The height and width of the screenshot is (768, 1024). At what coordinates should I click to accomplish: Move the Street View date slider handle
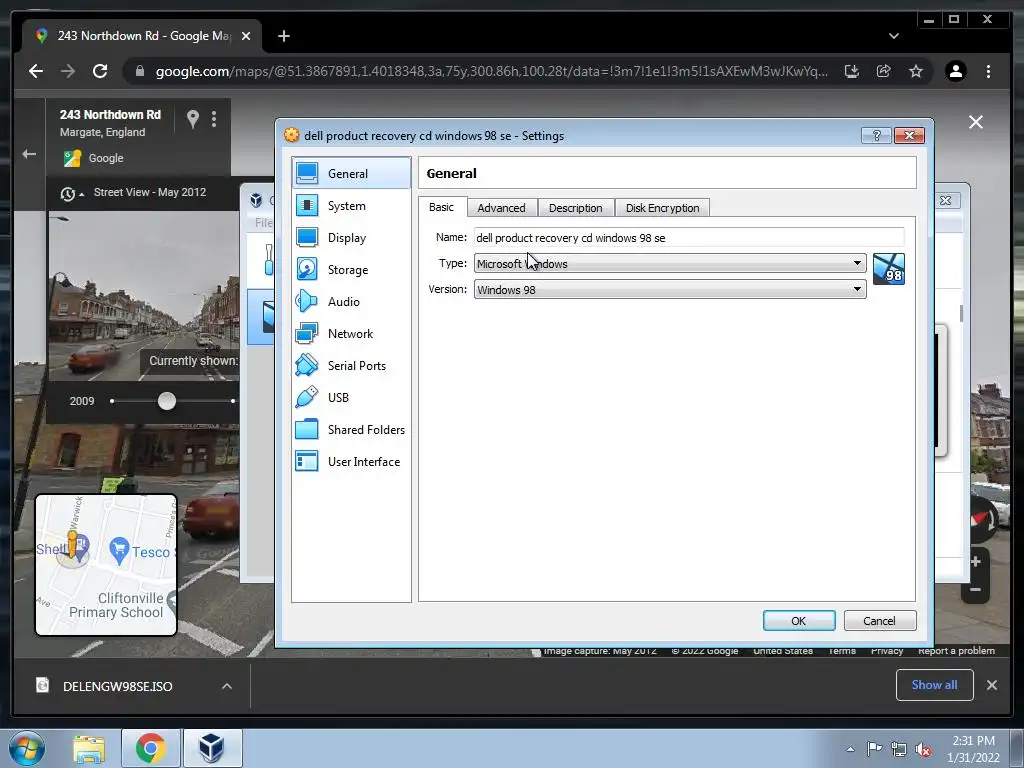coord(167,401)
